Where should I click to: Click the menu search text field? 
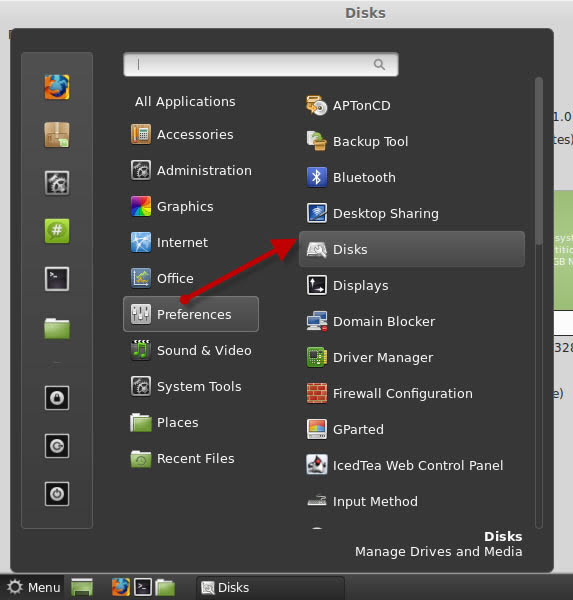261,64
